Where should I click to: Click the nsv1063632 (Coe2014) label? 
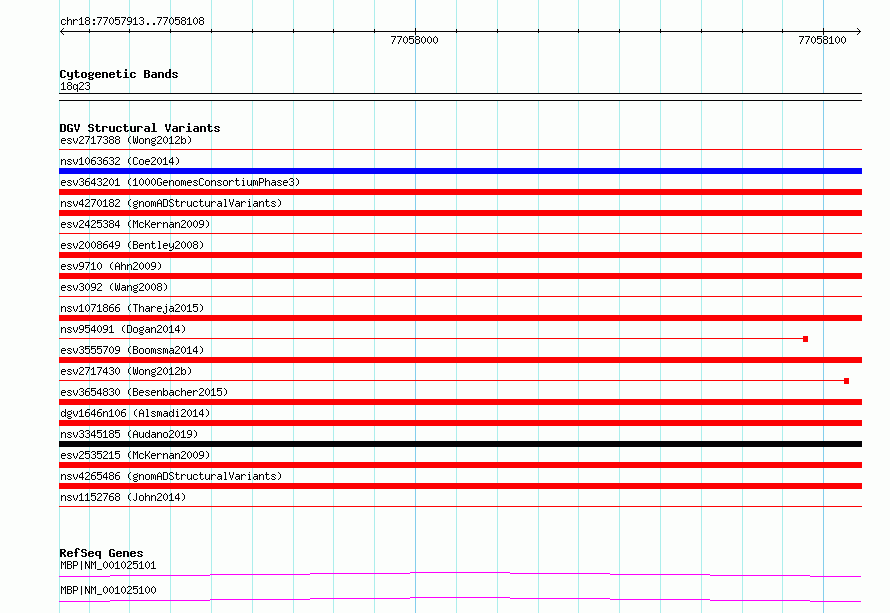pos(120,161)
